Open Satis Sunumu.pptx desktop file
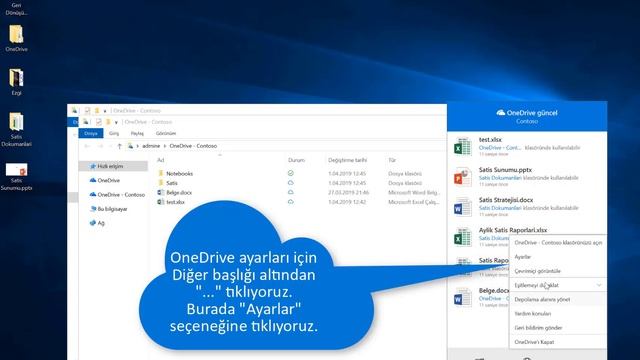The width and height of the screenshot is (640, 360). point(16,169)
